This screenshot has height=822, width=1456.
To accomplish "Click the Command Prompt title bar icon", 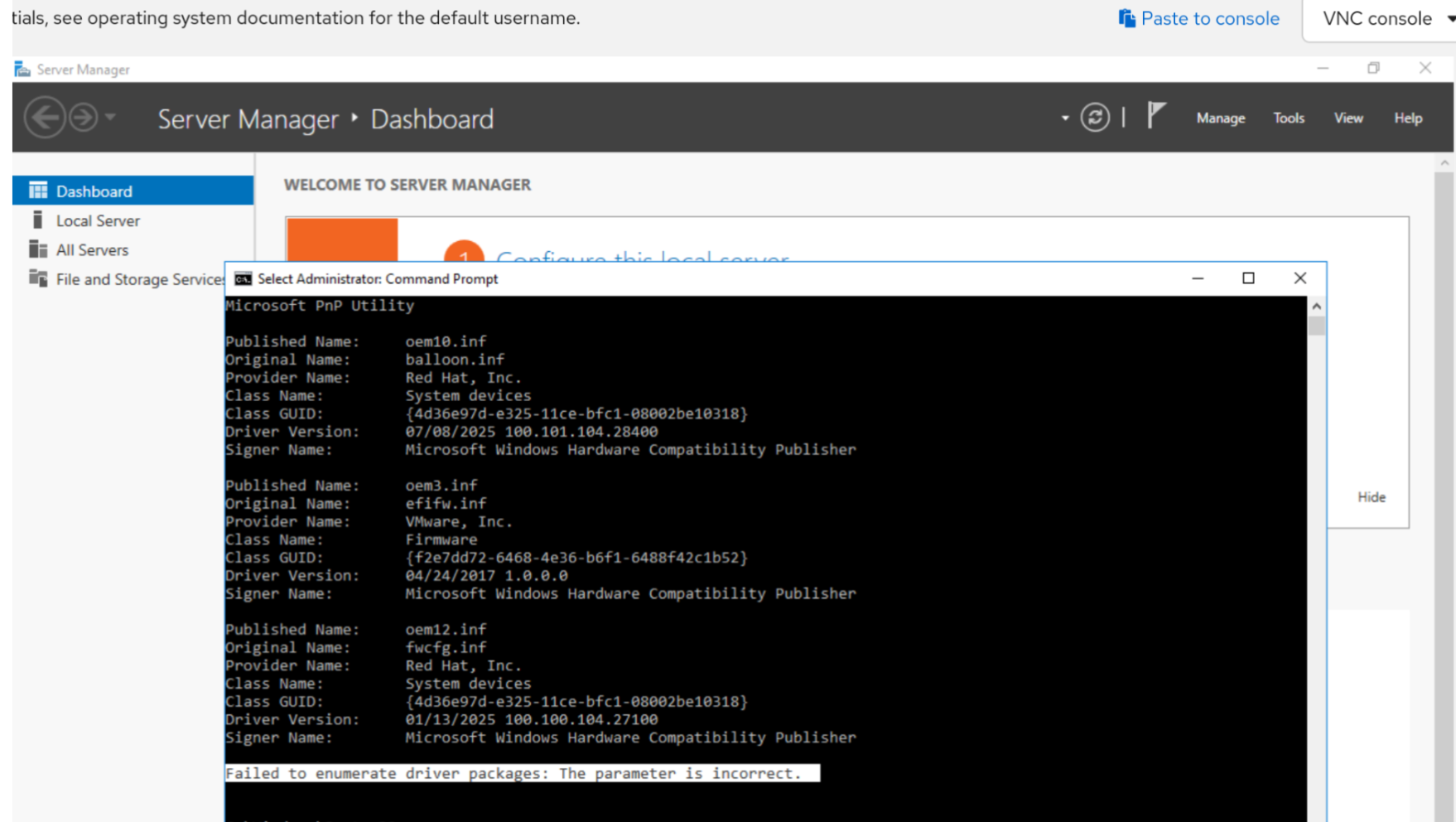I will (x=243, y=279).
